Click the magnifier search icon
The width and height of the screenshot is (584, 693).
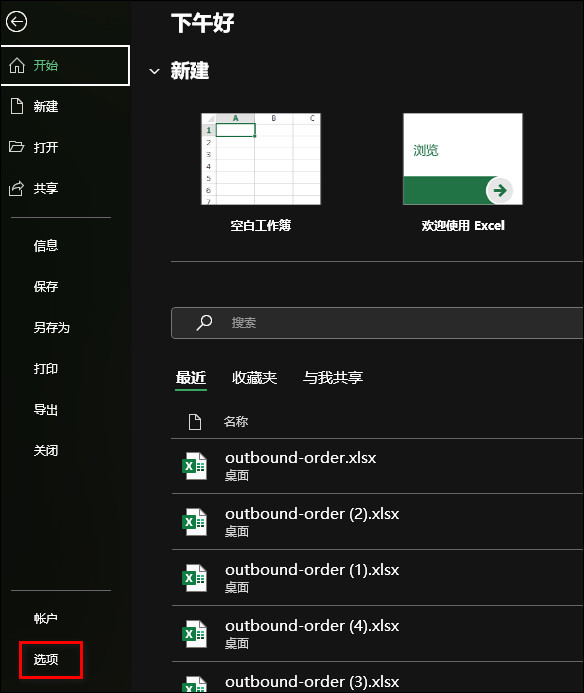pos(204,323)
